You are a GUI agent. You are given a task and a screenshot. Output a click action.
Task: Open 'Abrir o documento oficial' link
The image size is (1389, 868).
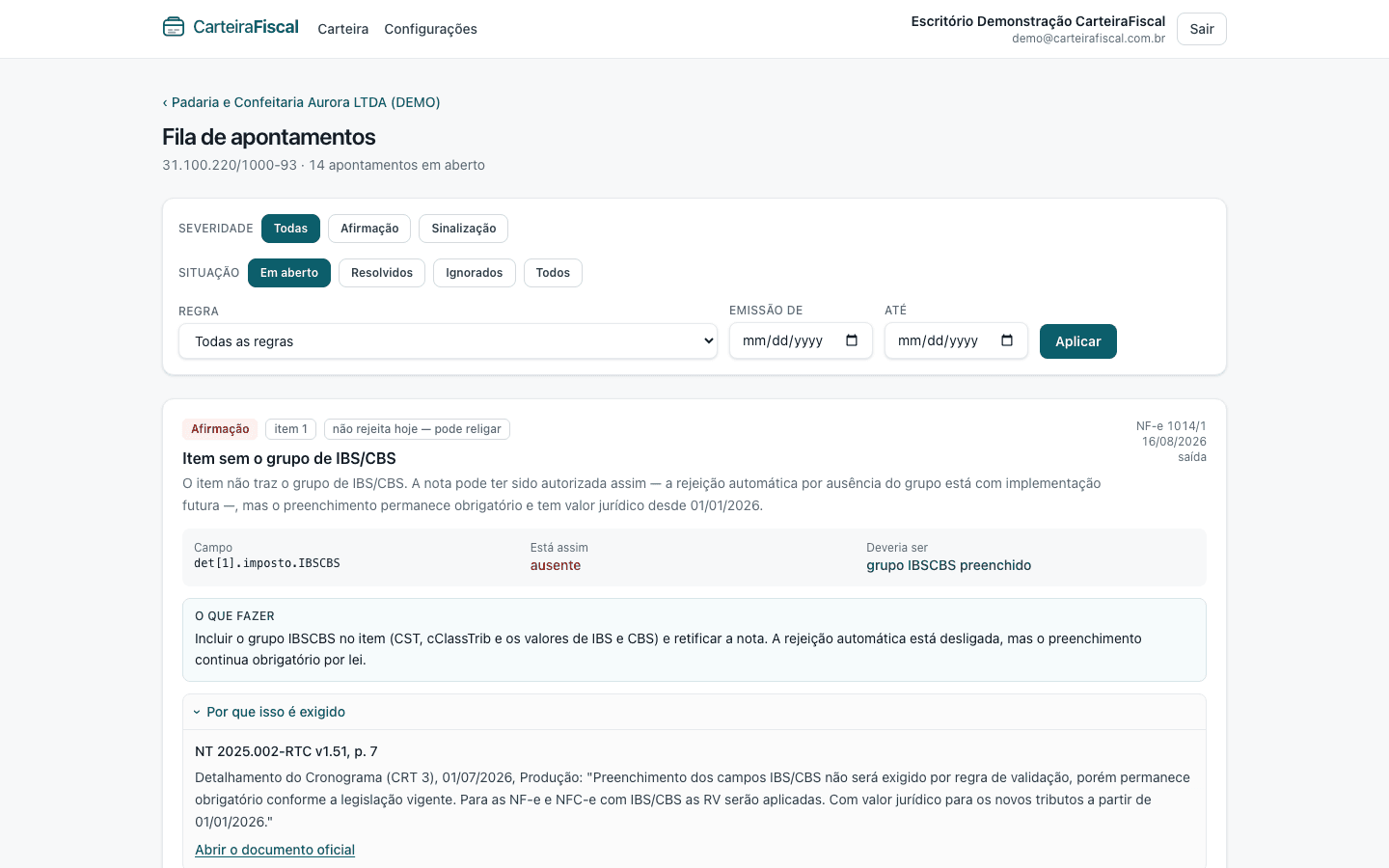click(x=275, y=850)
